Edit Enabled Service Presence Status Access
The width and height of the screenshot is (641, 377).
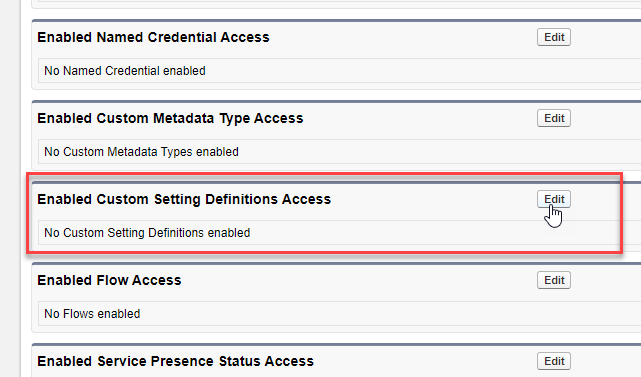click(554, 361)
